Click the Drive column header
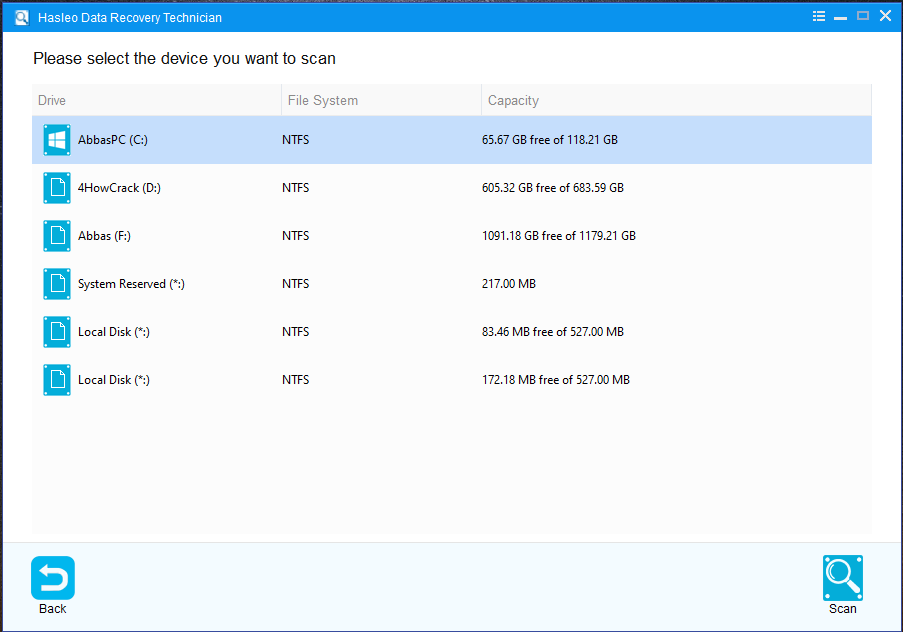Image resolution: width=903 pixels, height=632 pixels. click(157, 100)
